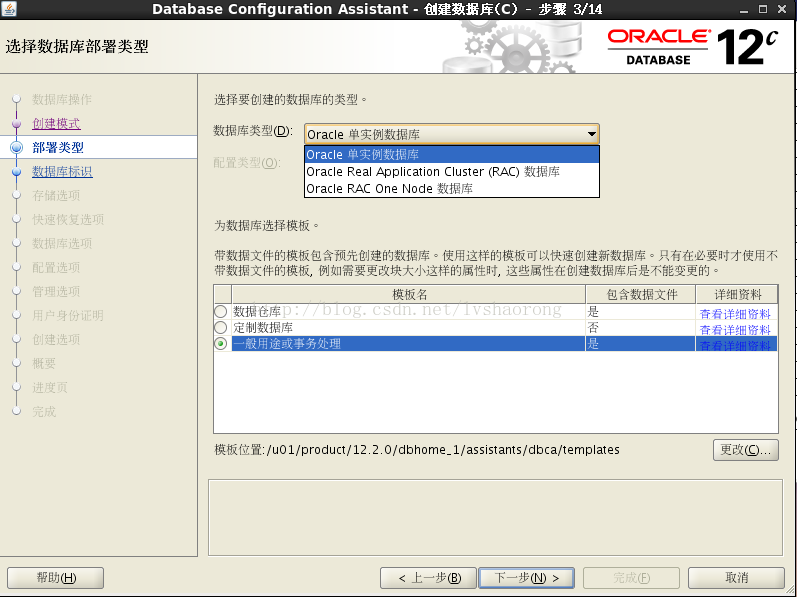This screenshot has height=597, width=797.
Task: Choose Oracle RAC One Node 数据库 option
Action: pos(452,188)
